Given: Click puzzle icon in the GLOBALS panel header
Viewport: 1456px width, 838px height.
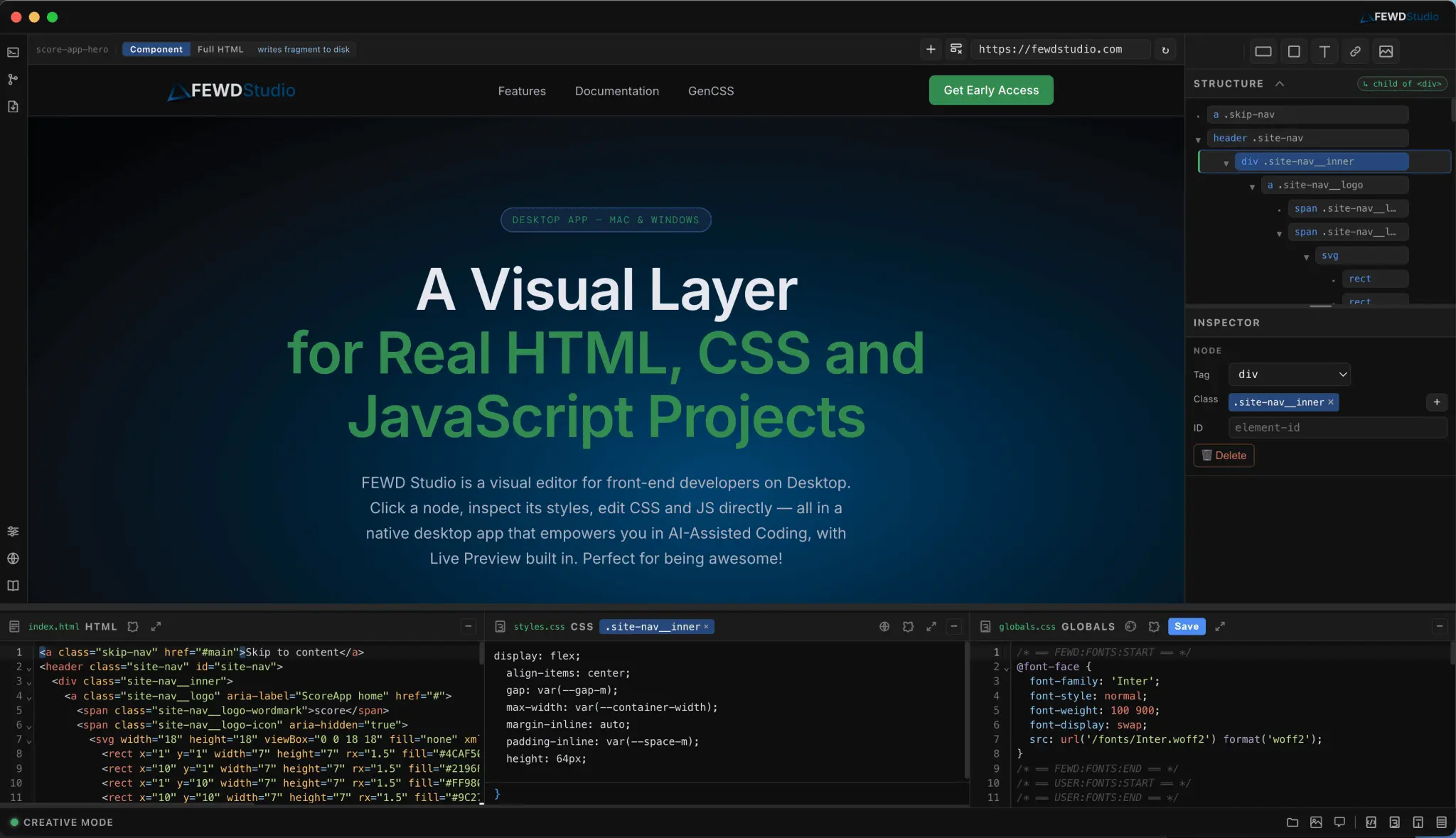Looking at the screenshot, I should point(1154,626).
